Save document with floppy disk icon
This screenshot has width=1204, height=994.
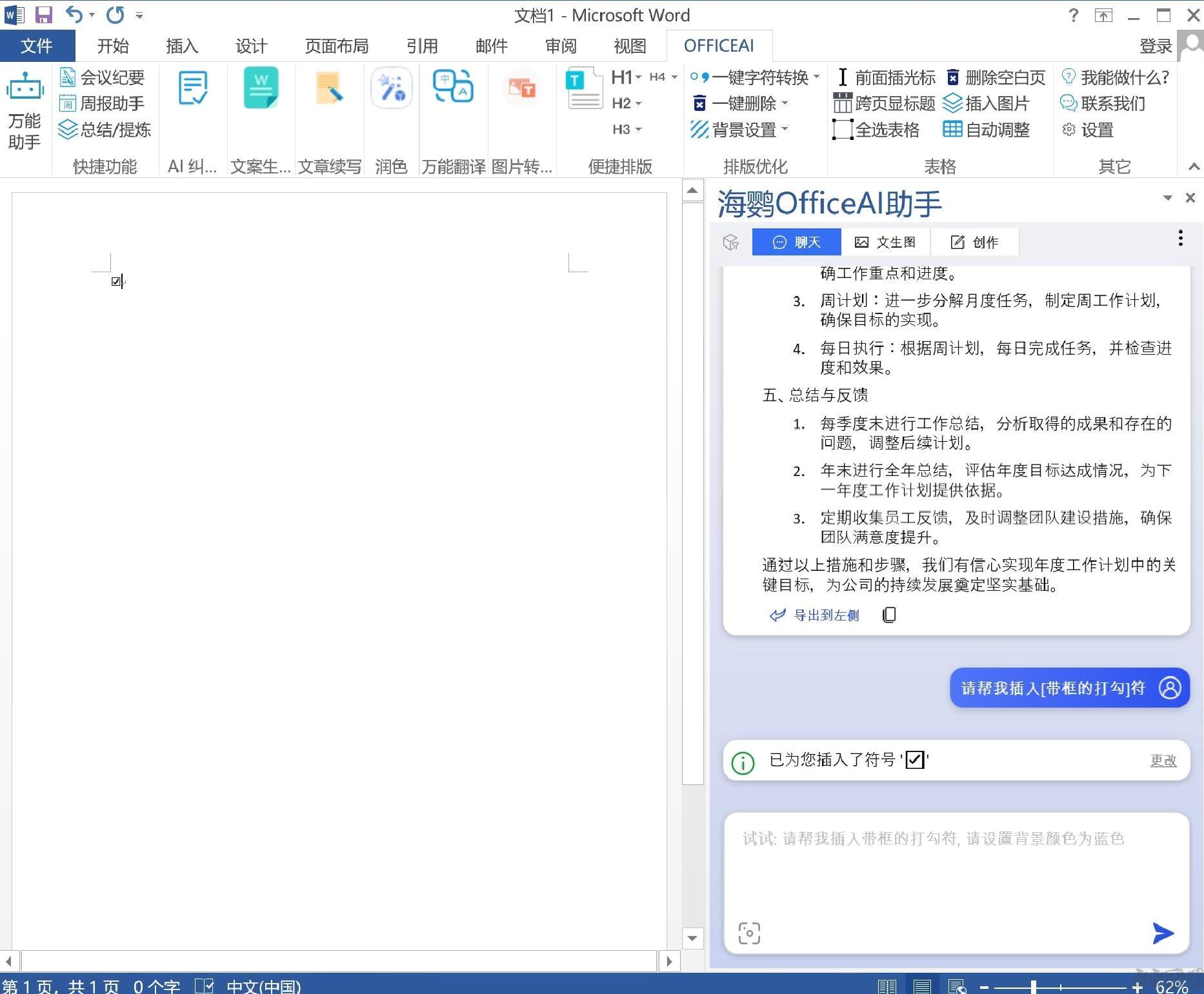[x=43, y=14]
